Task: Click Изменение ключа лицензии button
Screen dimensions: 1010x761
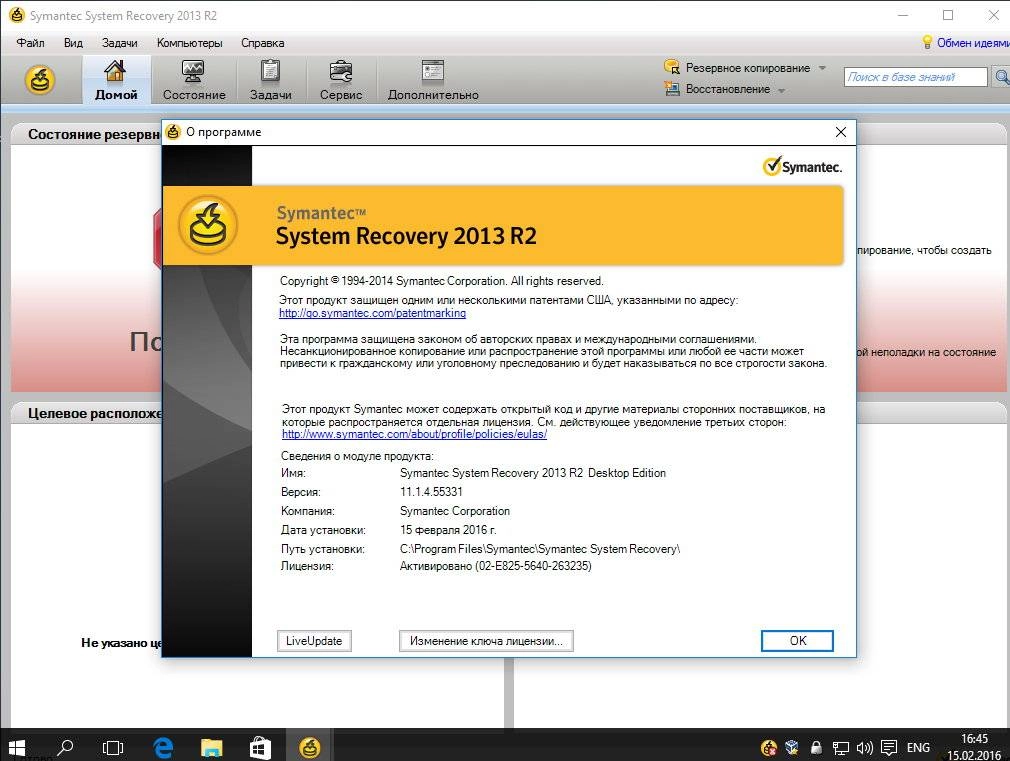Action: point(486,641)
